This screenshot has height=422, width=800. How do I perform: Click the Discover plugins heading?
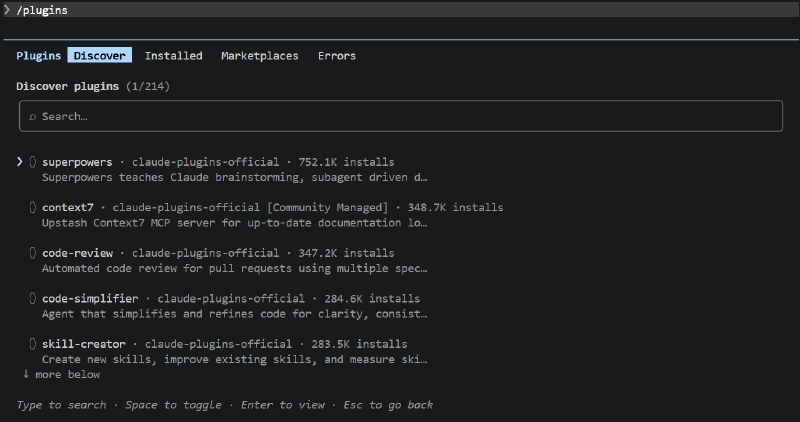point(67,86)
